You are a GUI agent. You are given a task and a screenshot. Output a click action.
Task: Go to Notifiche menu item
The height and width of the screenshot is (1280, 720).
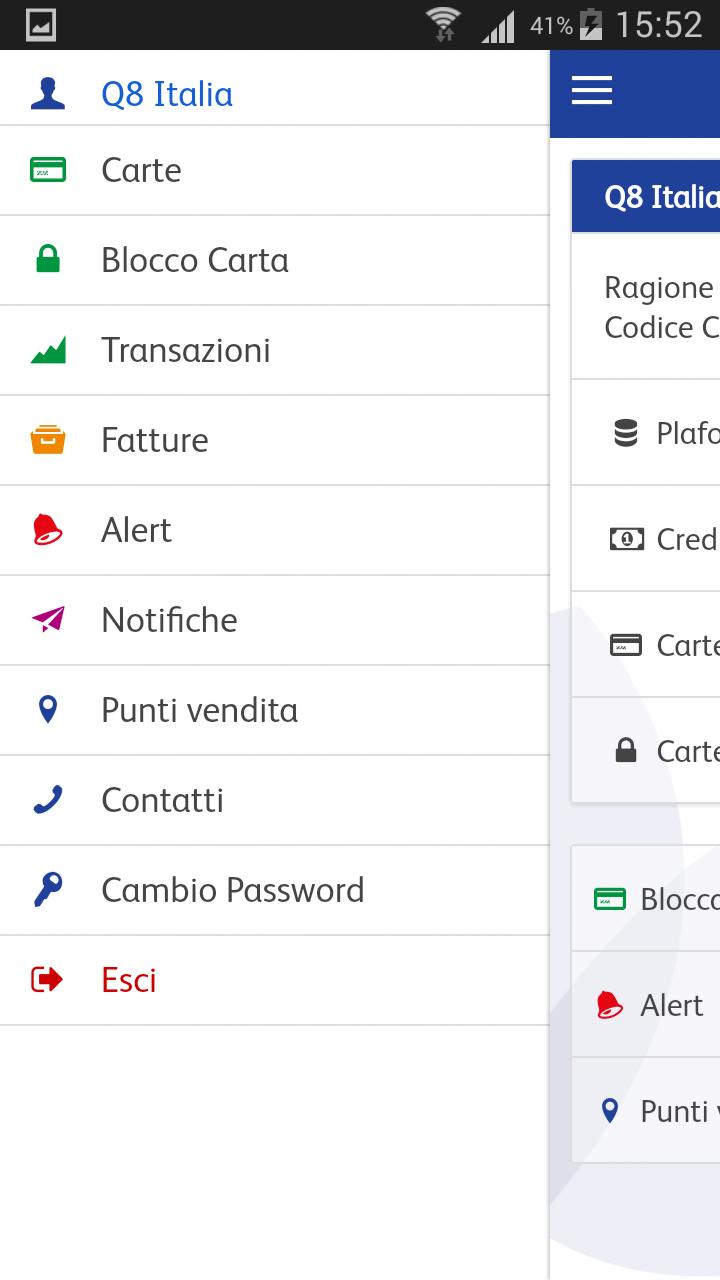[x=170, y=620]
